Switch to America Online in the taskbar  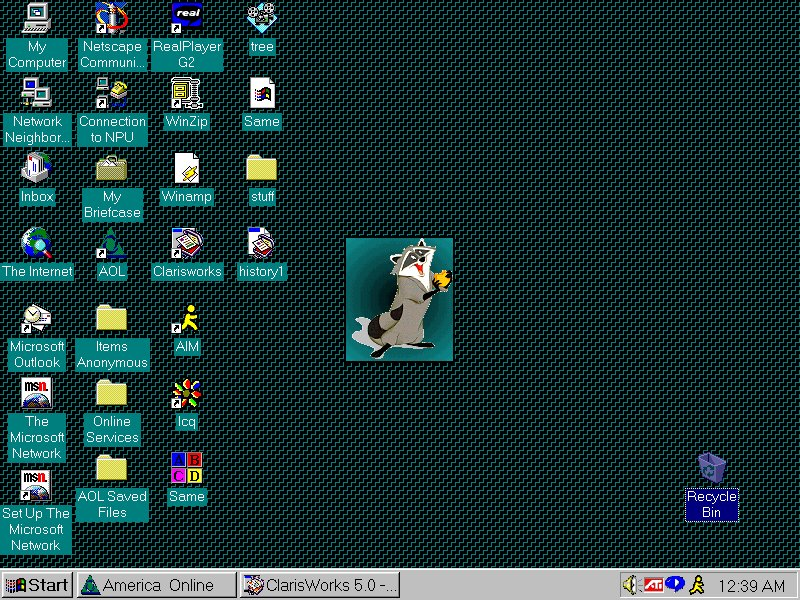pos(157,585)
